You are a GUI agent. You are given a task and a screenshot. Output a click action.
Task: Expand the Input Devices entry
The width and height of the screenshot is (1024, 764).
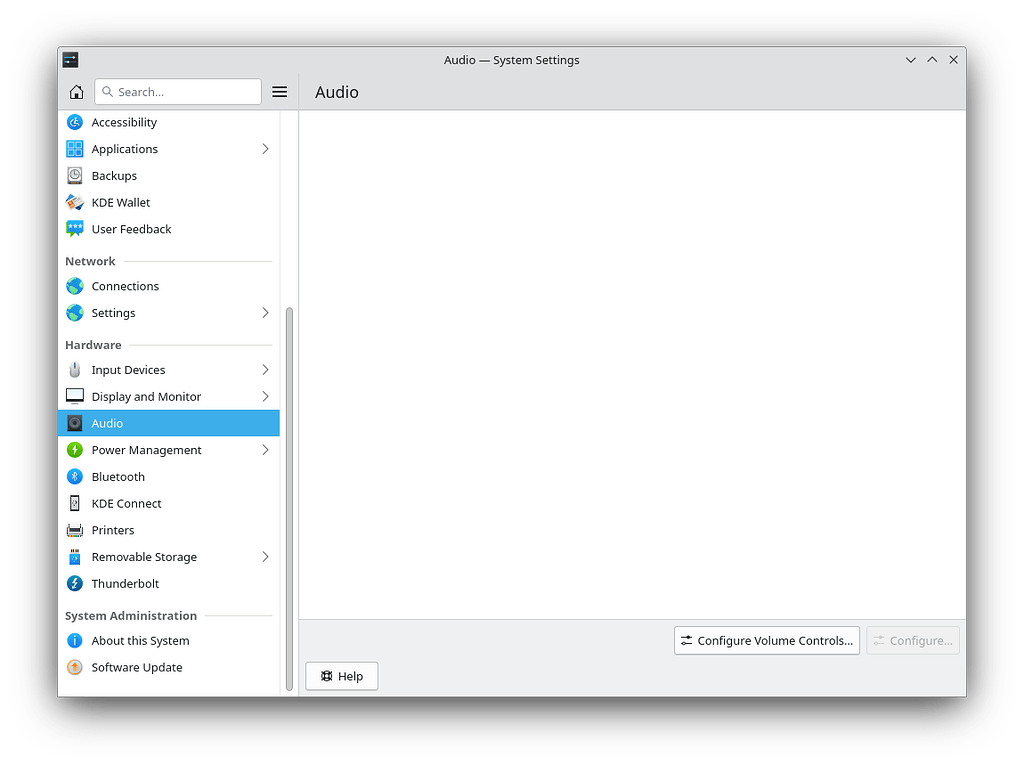[265, 369]
